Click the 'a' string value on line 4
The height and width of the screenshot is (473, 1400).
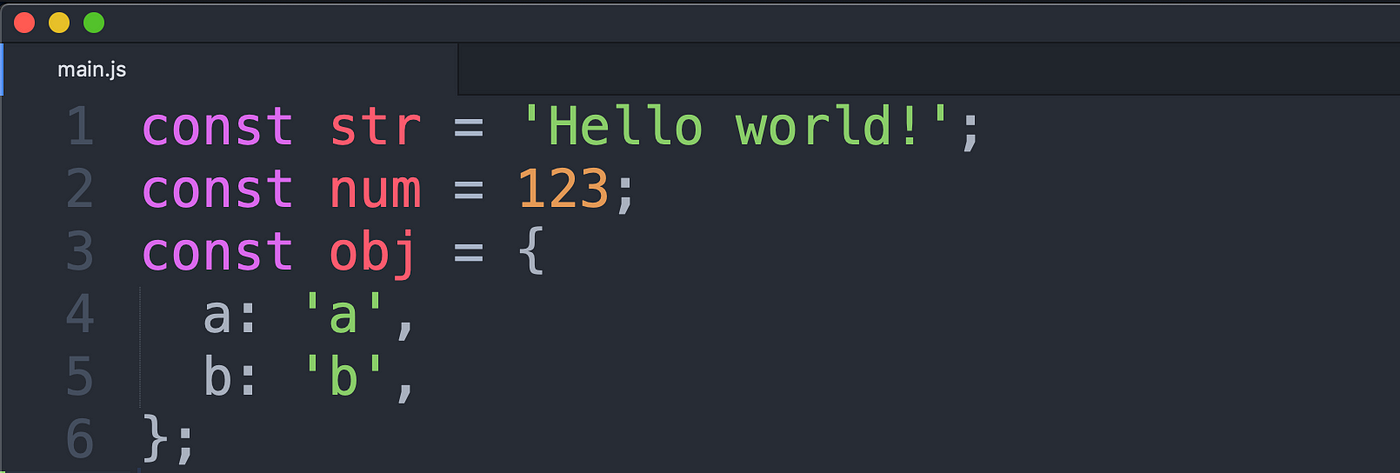pos(344,316)
